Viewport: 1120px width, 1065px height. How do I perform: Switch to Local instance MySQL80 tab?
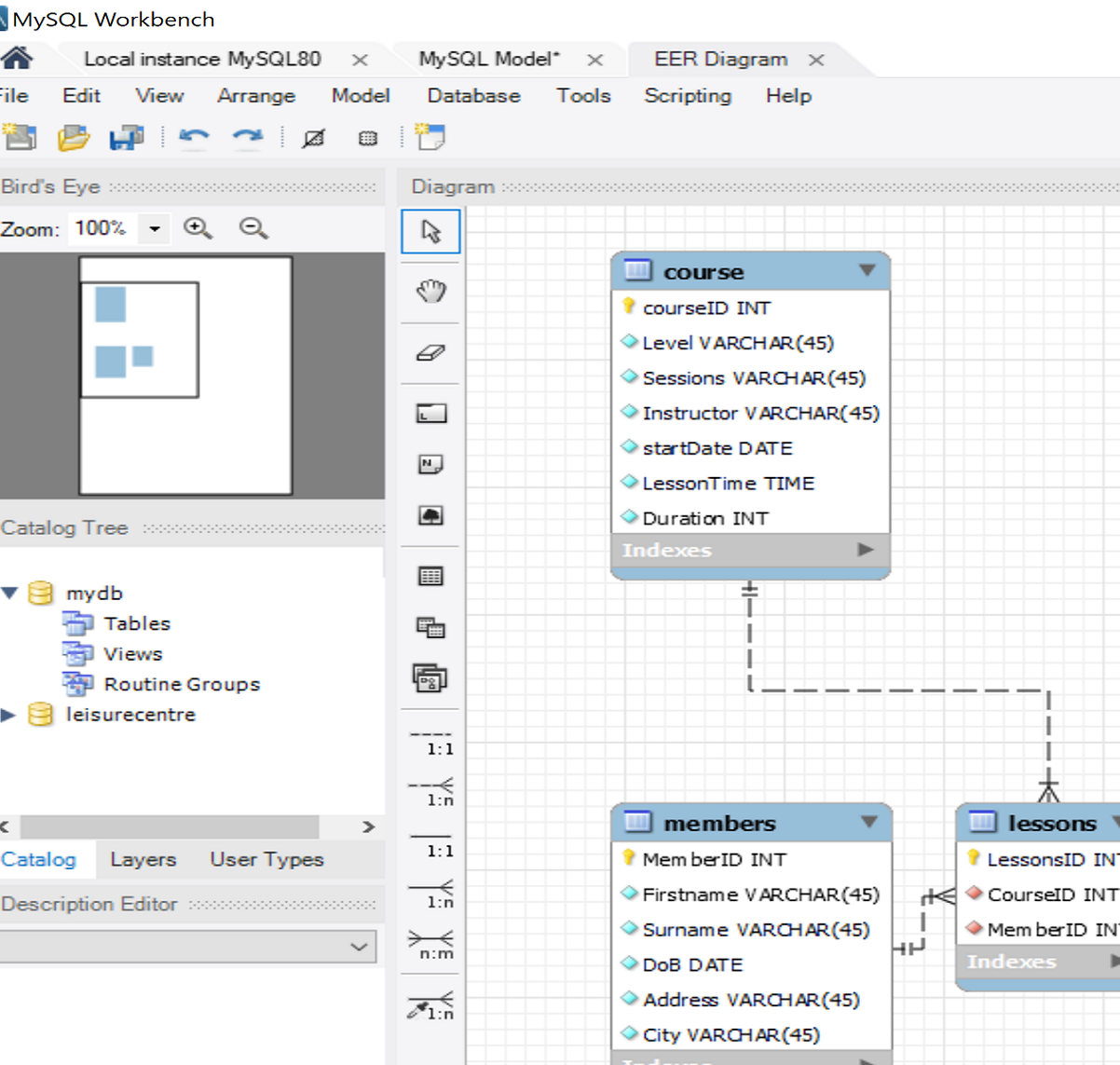[202, 59]
